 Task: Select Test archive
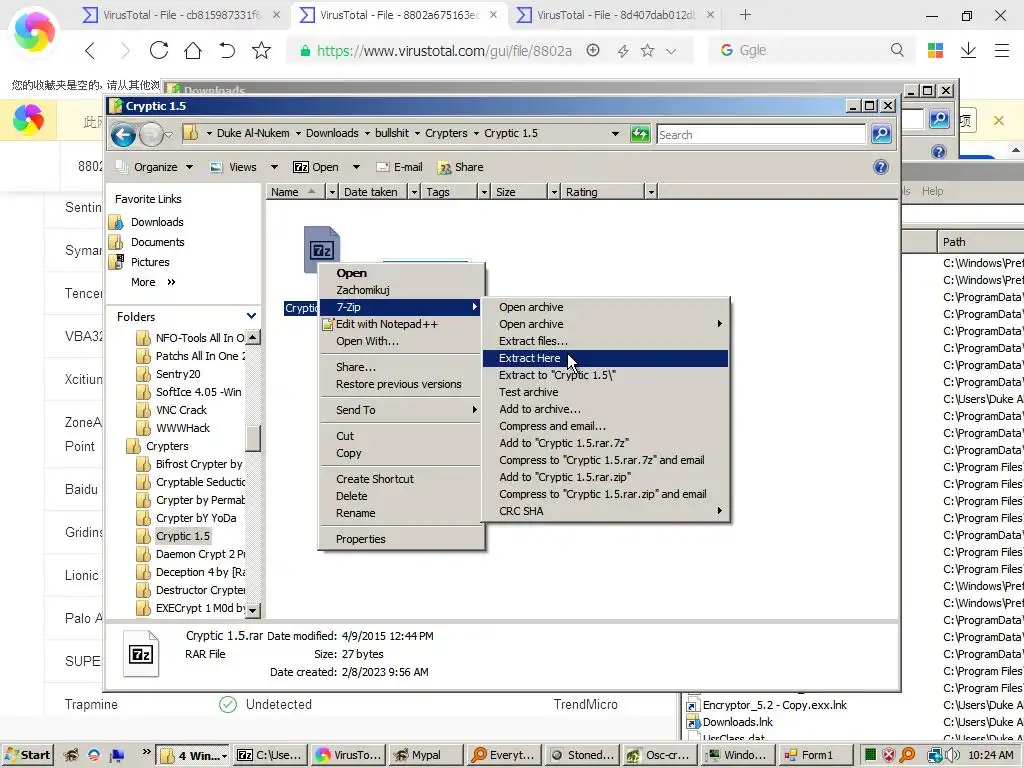[605, 392]
